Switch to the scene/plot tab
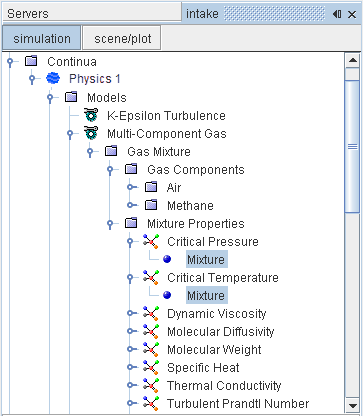 point(122,39)
